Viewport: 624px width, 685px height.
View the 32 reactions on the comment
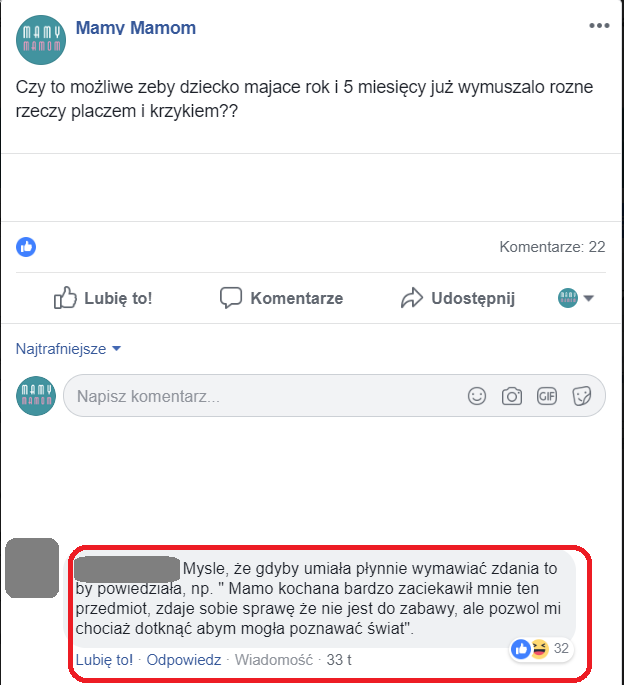[541, 649]
